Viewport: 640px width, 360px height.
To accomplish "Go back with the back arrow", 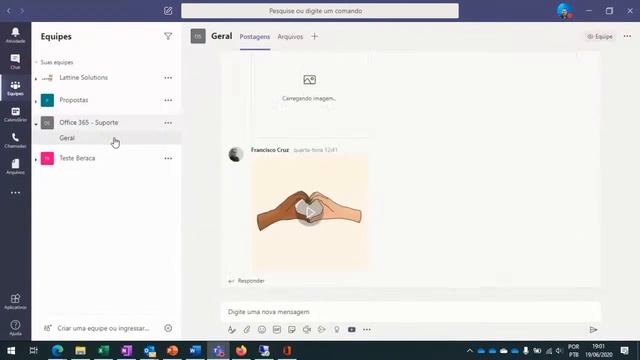I will click(9, 11).
